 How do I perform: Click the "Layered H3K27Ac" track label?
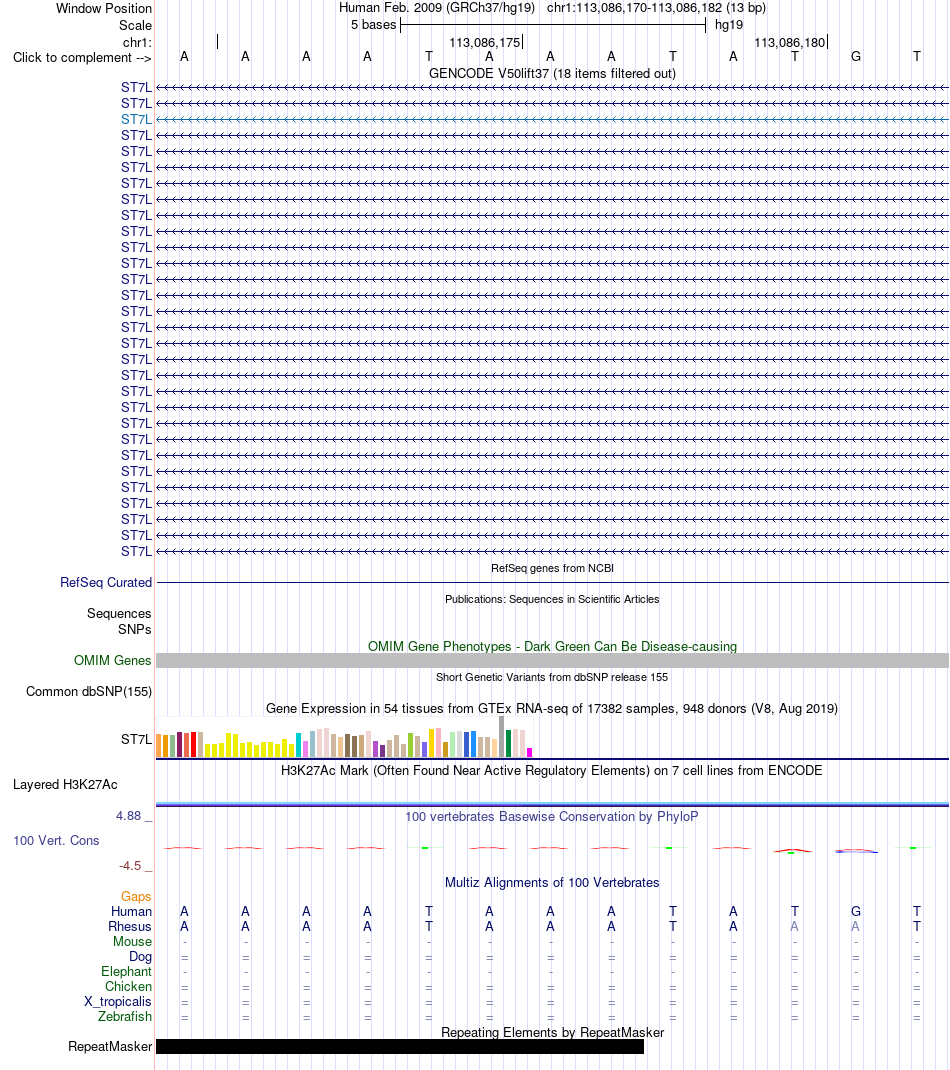coord(65,785)
